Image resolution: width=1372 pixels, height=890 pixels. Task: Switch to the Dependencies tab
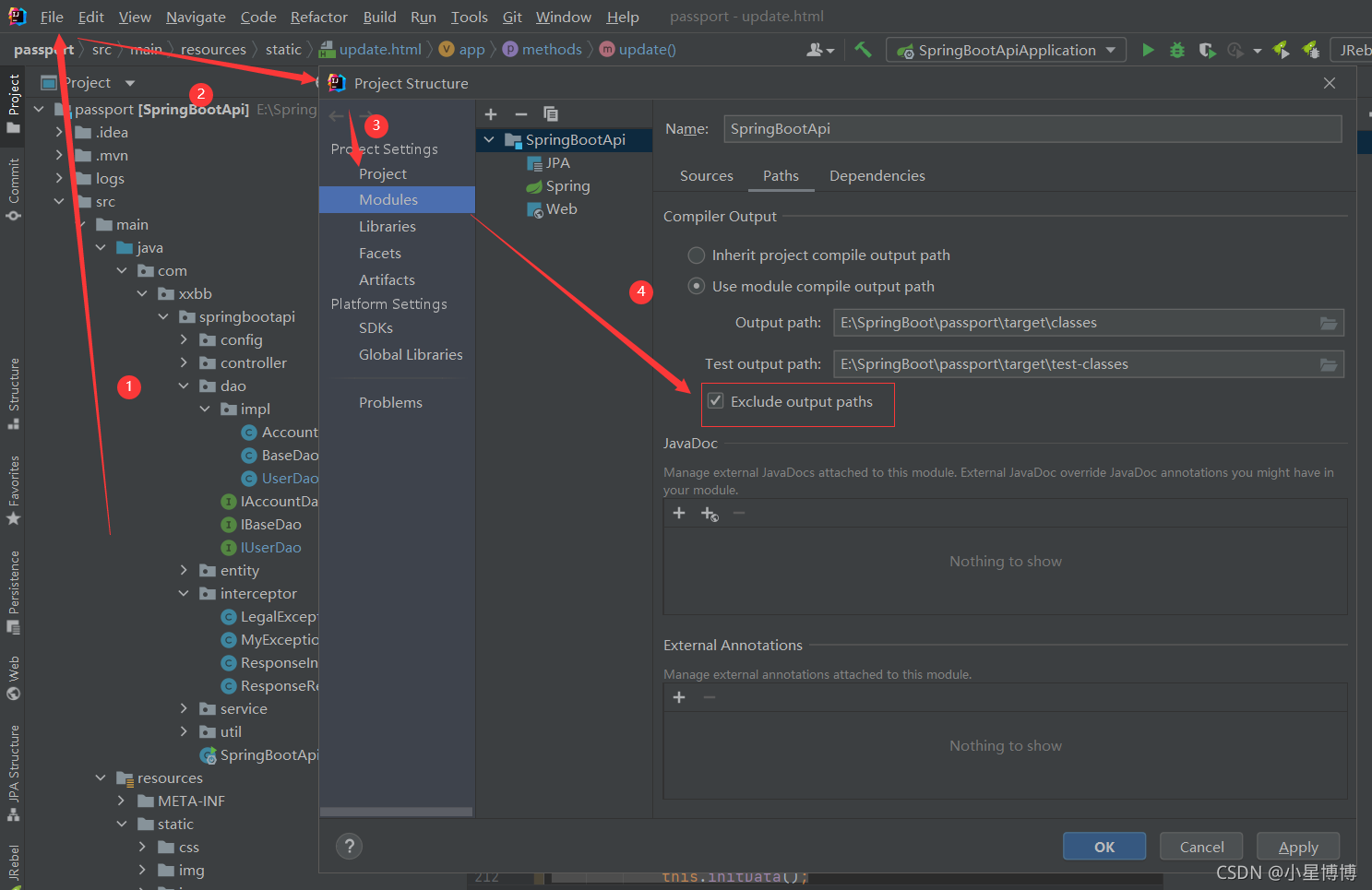click(877, 176)
